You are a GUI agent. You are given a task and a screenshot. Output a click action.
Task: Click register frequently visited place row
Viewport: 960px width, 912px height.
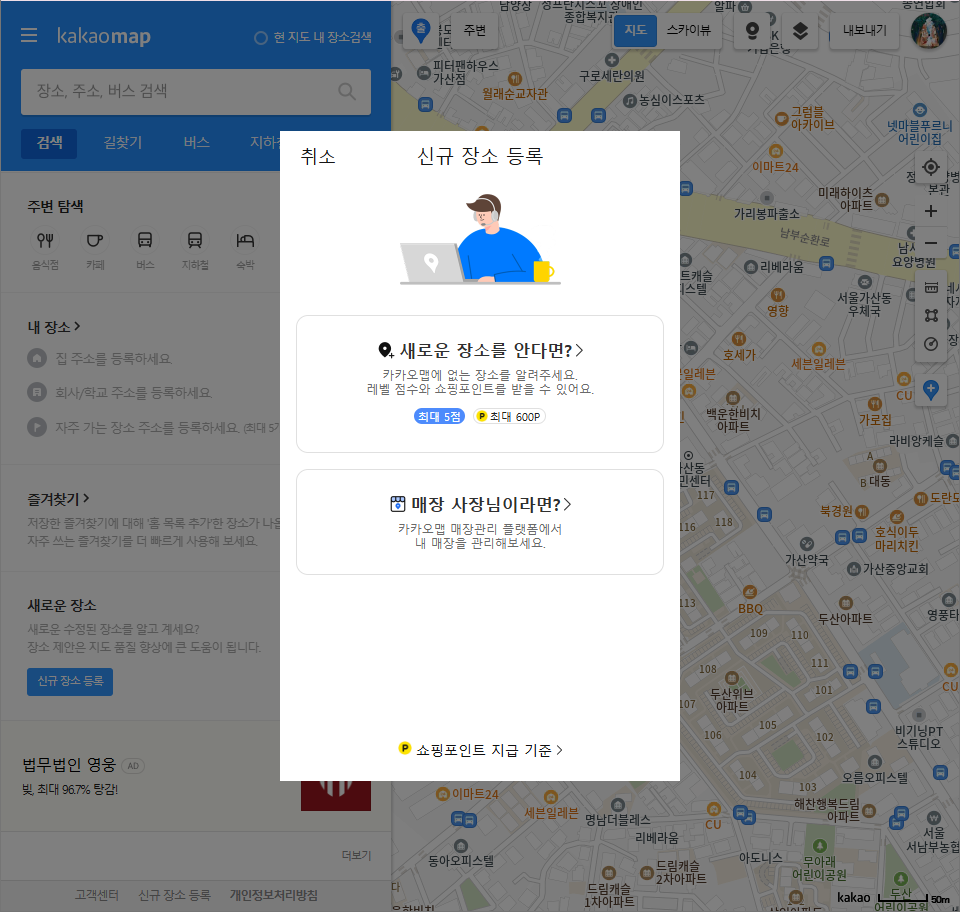154,427
